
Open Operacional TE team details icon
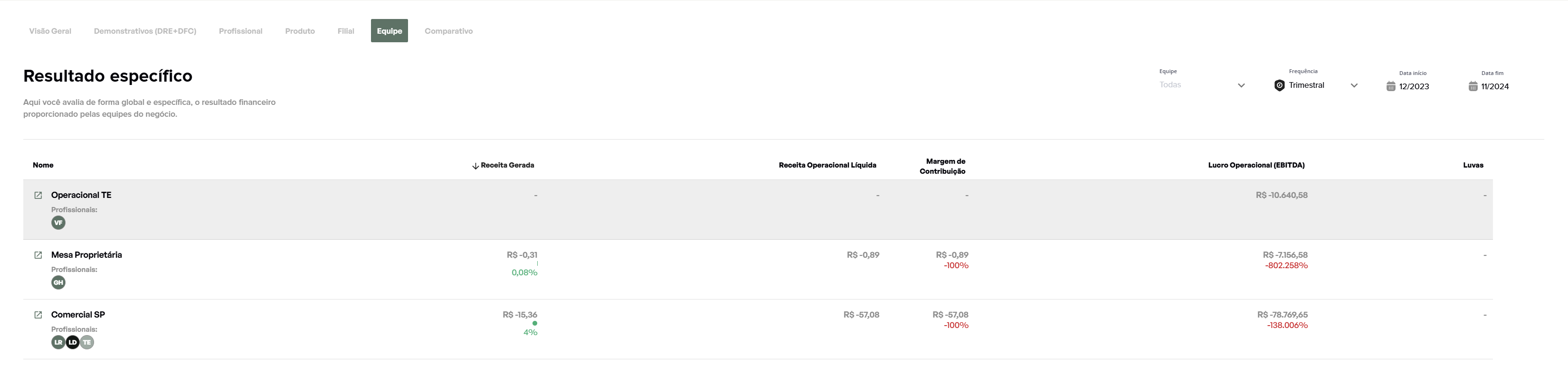point(38,195)
